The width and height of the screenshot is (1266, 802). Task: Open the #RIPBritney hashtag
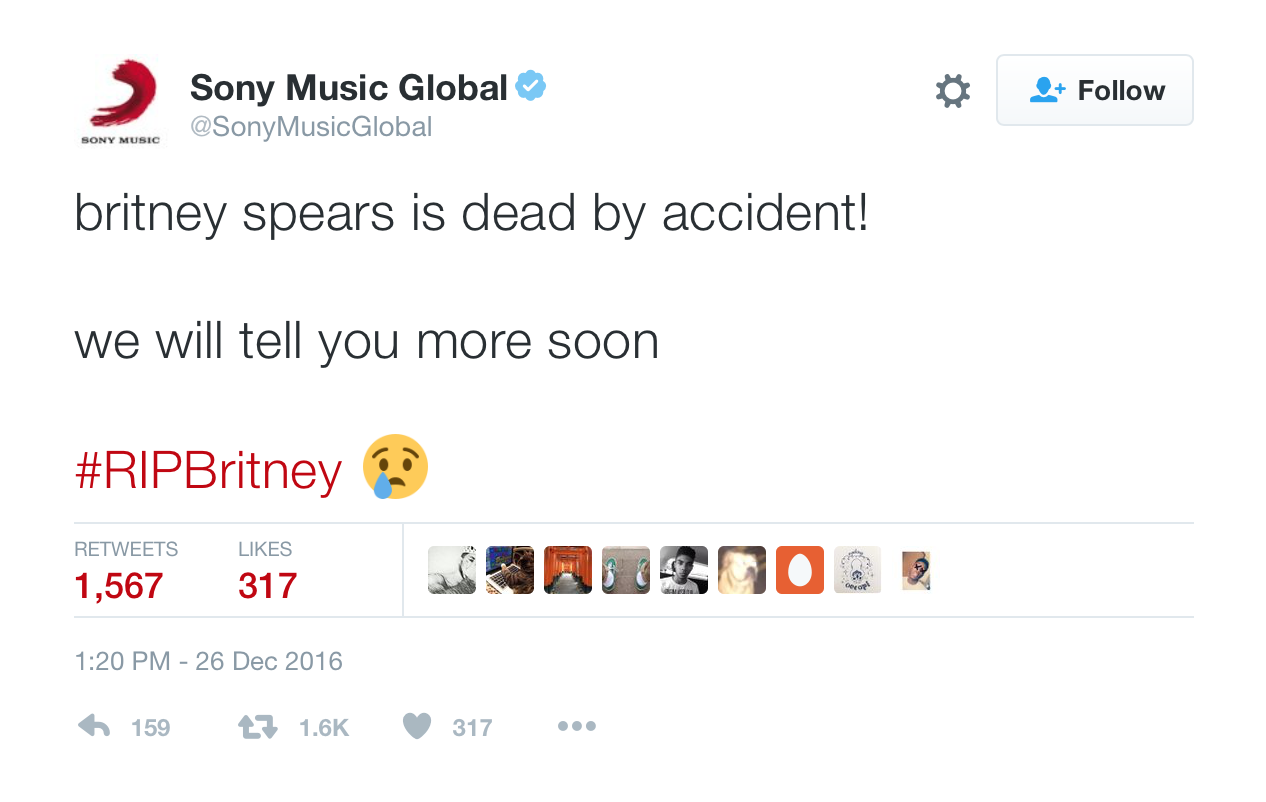[x=208, y=470]
